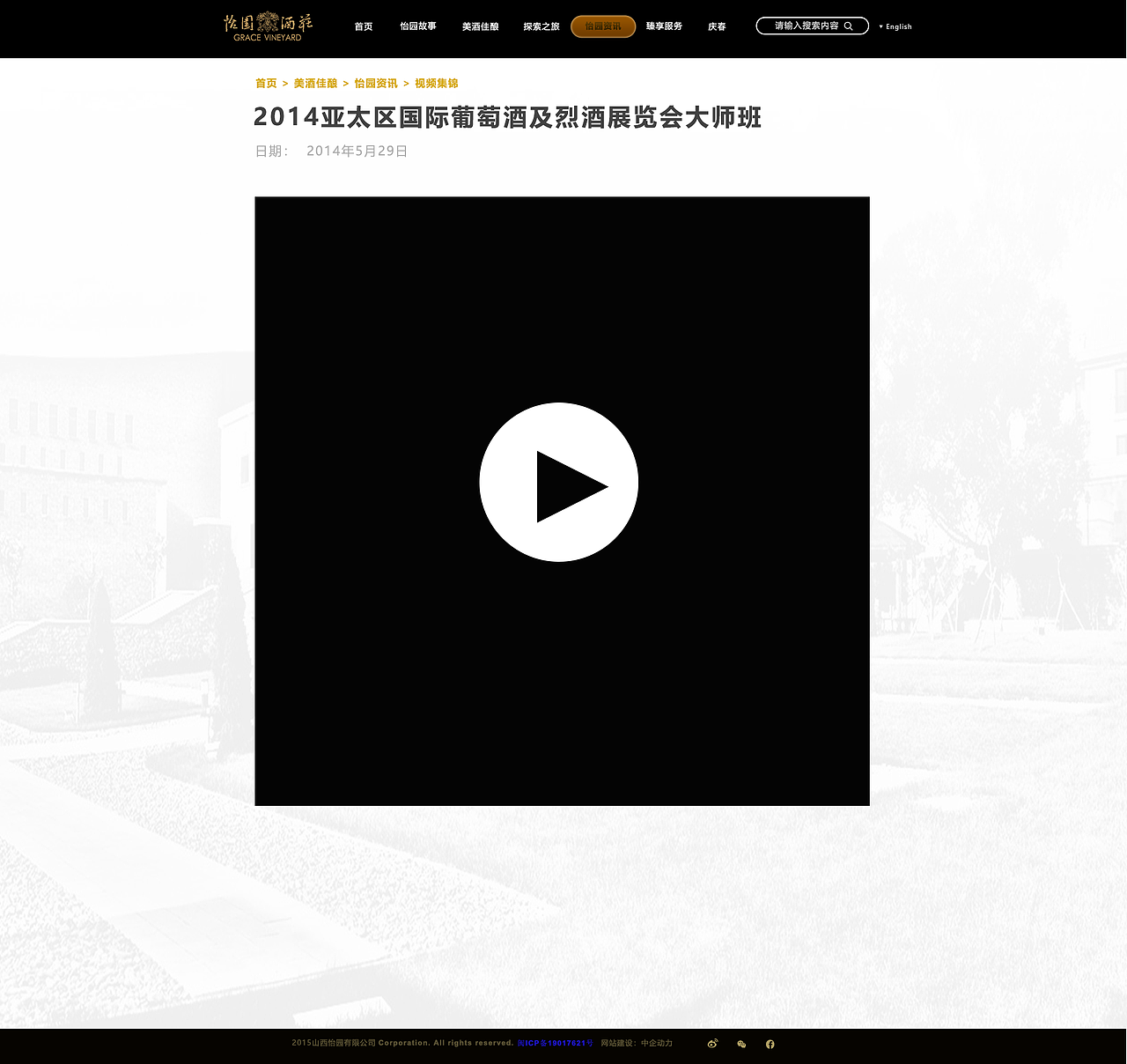Open the Facebook icon in footer
Screen dimensions: 1127x1064
point(770,1044)
